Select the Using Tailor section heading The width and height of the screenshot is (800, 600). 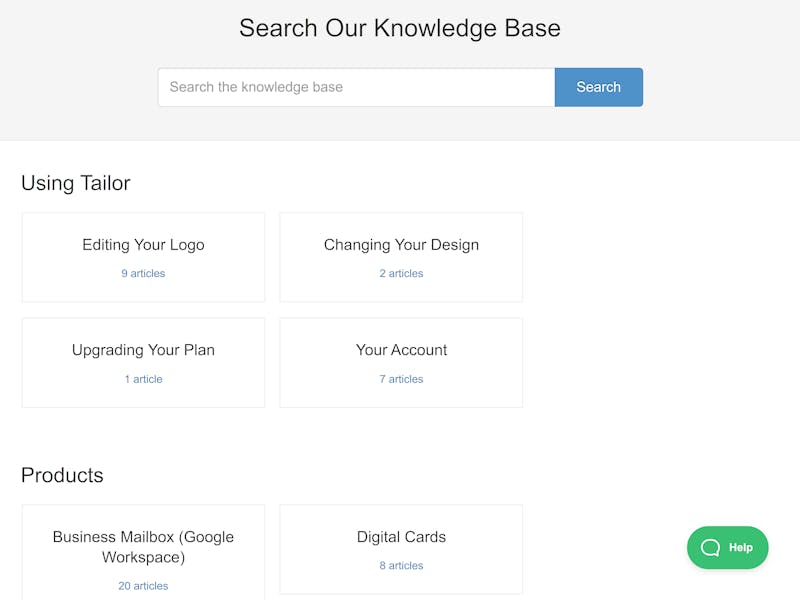point(76,183)
